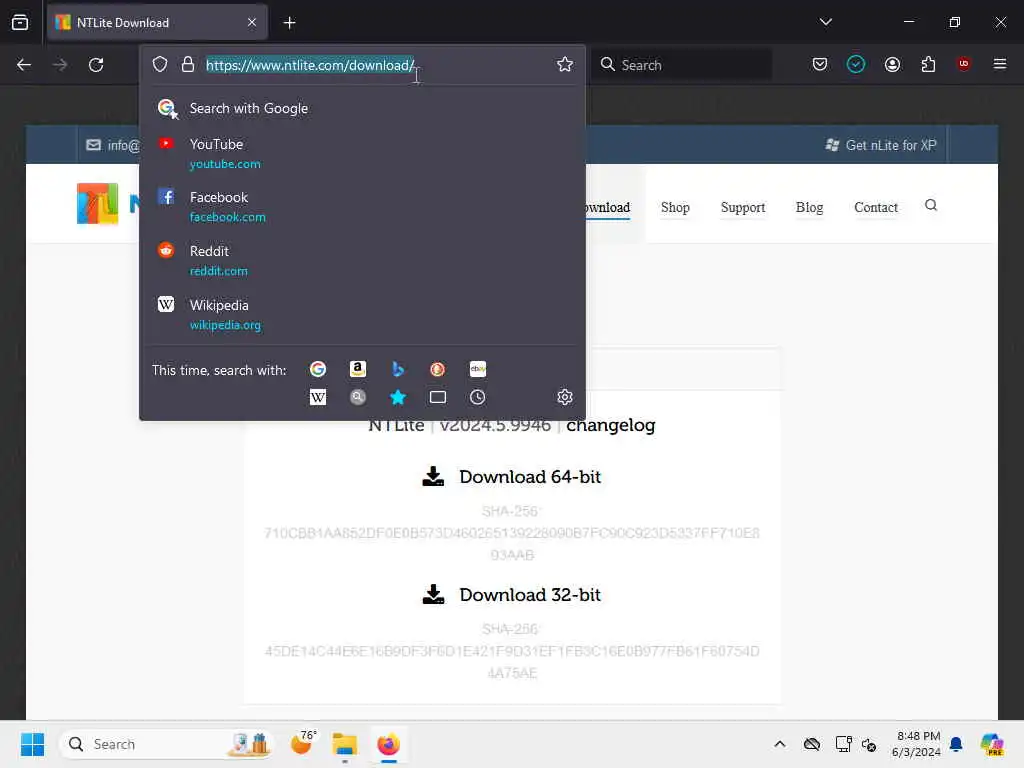Click the teal checkmark extension icon
Screen dimensions: 1024x768
(x=856, y=64)
